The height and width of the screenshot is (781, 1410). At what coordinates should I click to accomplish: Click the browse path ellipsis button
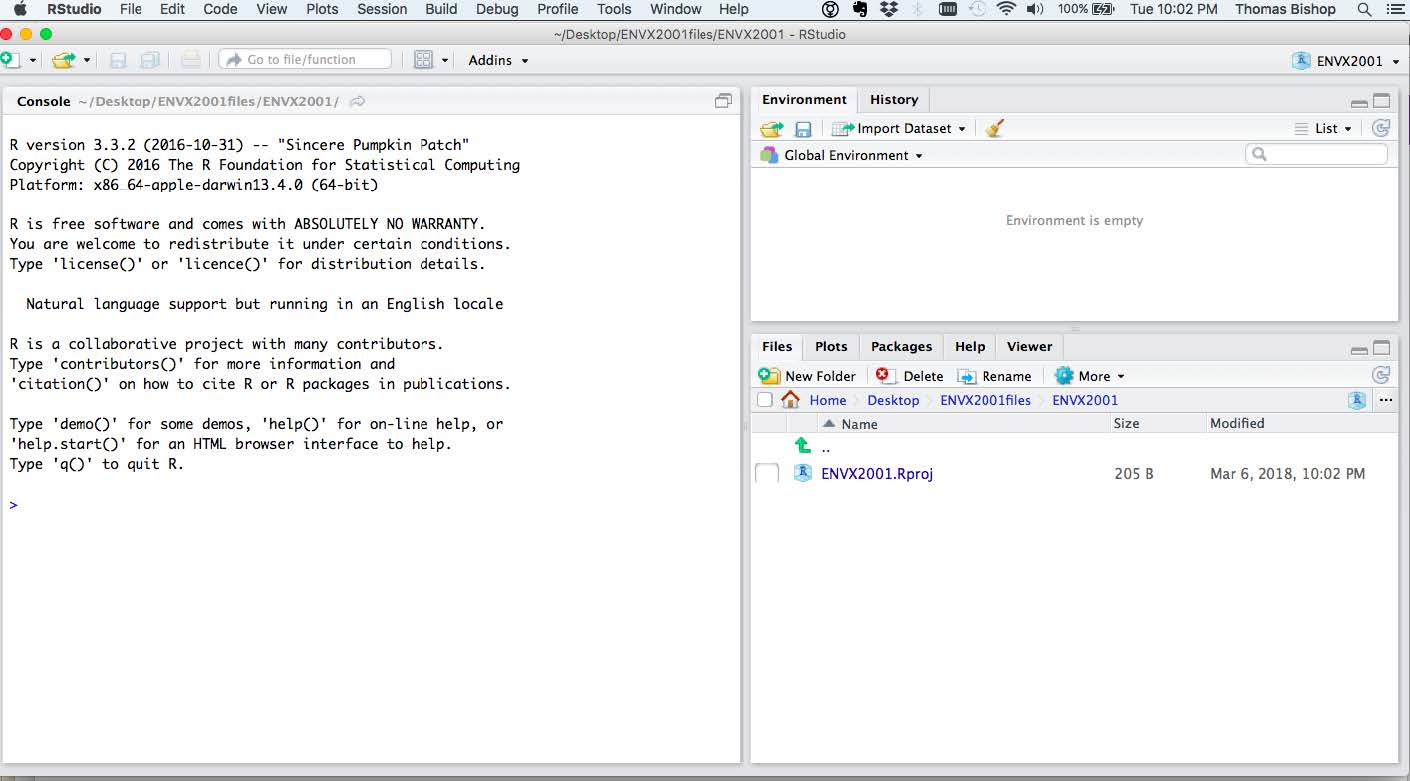1386,400
